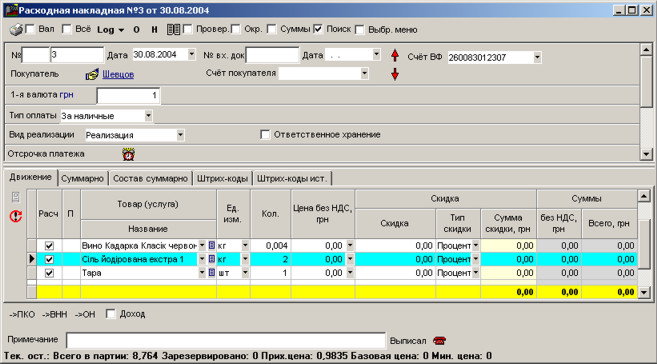Click the document number field containing 3
657x364 pixels.
77,55
